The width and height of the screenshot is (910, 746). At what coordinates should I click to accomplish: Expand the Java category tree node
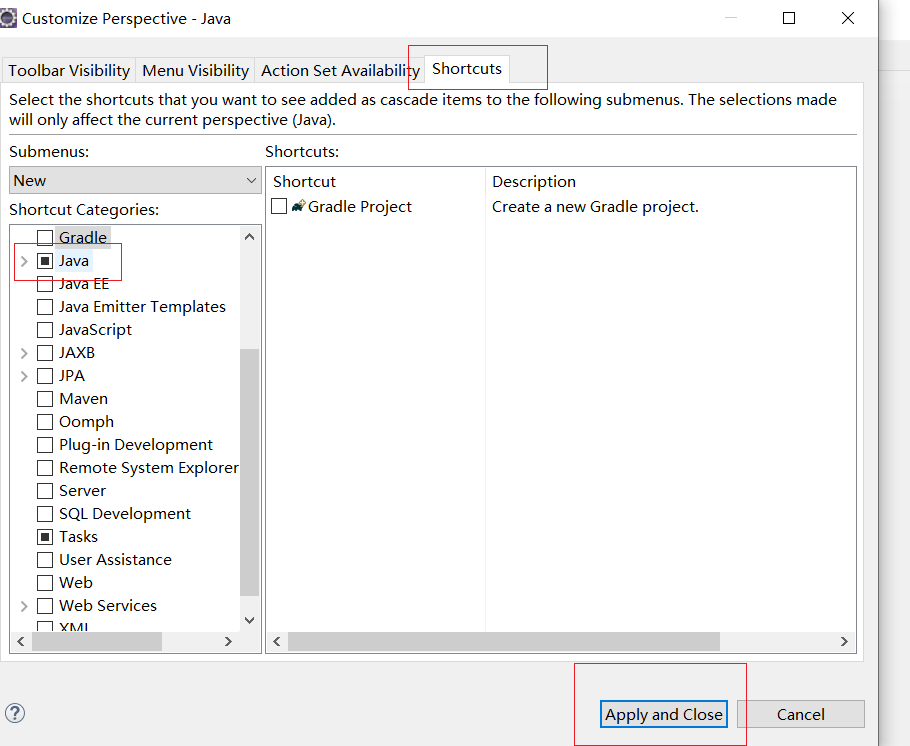click(x=24, y=261)
